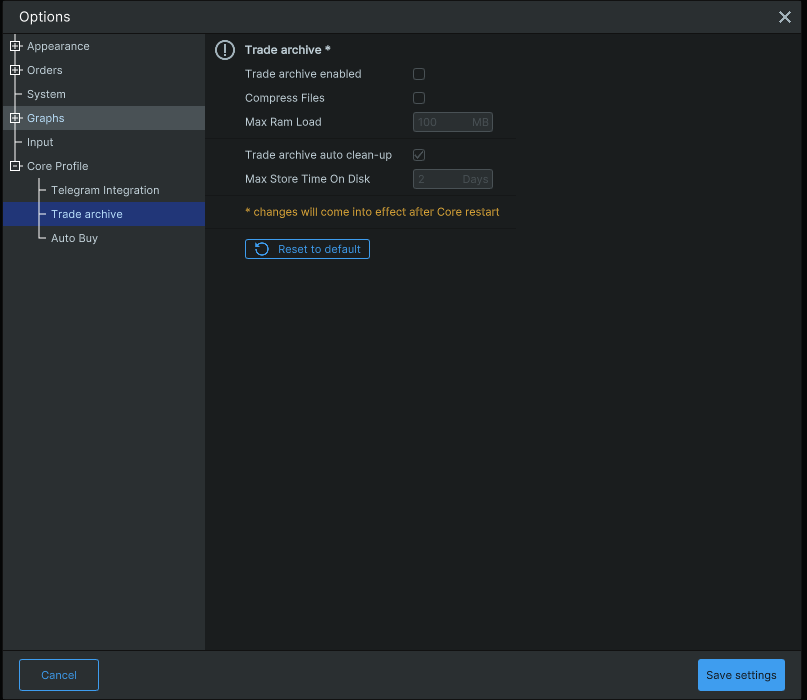Close the Options dialog with the X
Image resolution: width=807 pixels, height=700 pixels.
784,17
